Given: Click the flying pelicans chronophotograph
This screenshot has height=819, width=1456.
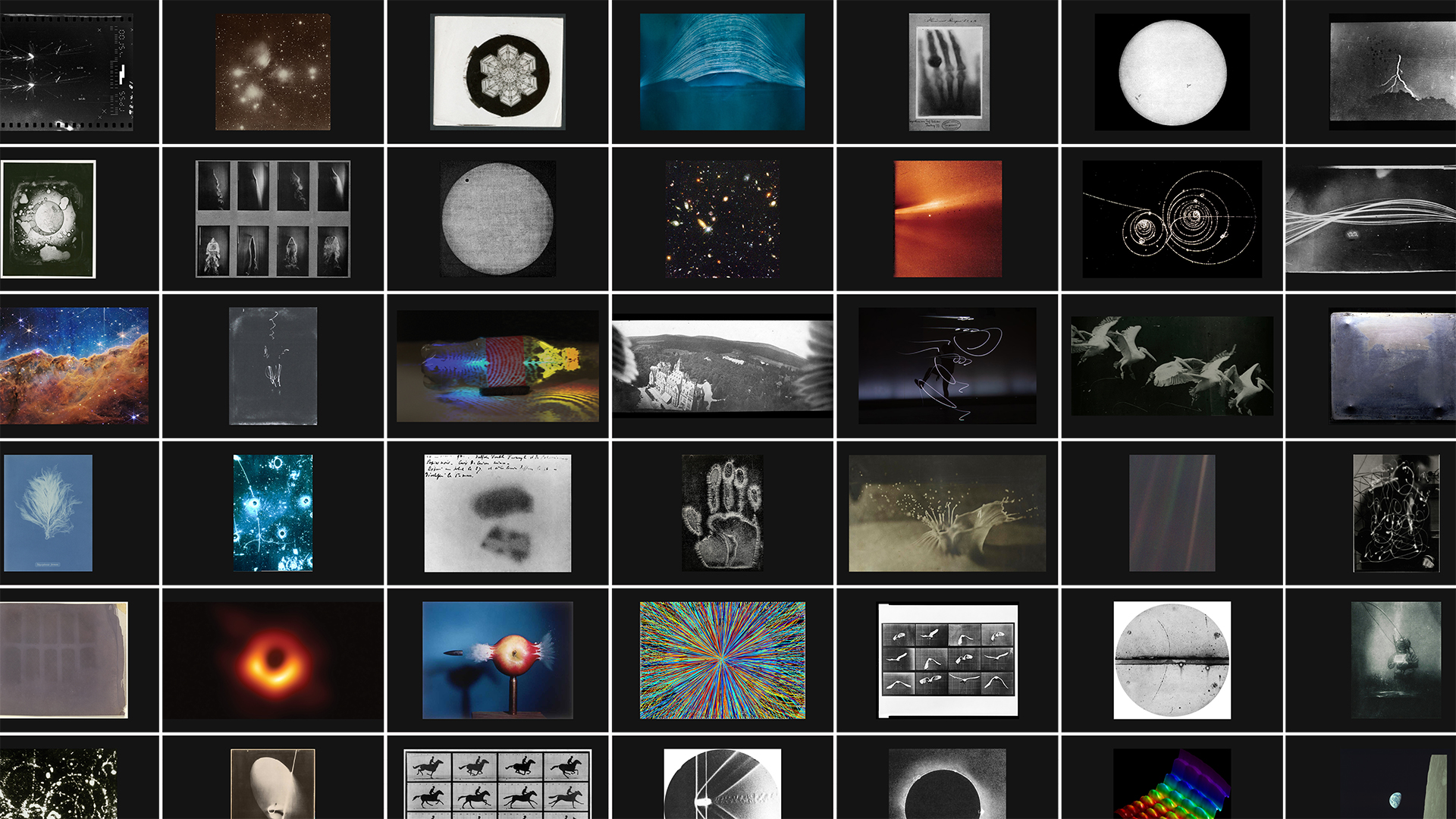Looking at the screenshot, I should pos(1172,366).
